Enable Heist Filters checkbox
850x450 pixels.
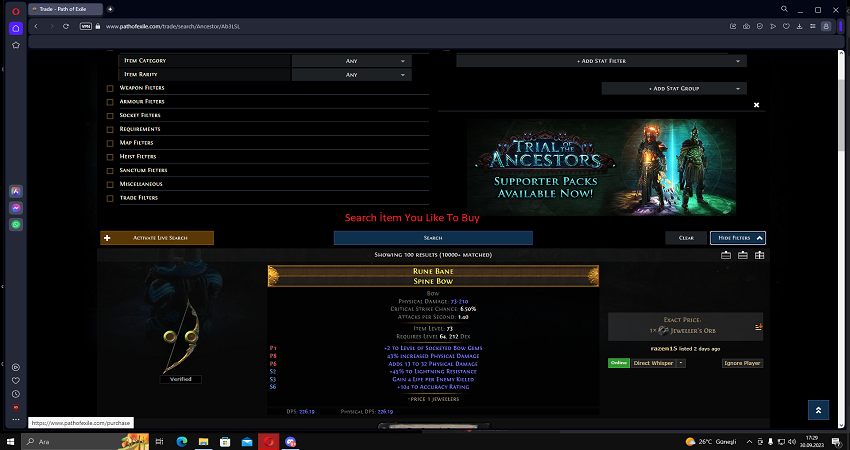(x=110, y=157)
